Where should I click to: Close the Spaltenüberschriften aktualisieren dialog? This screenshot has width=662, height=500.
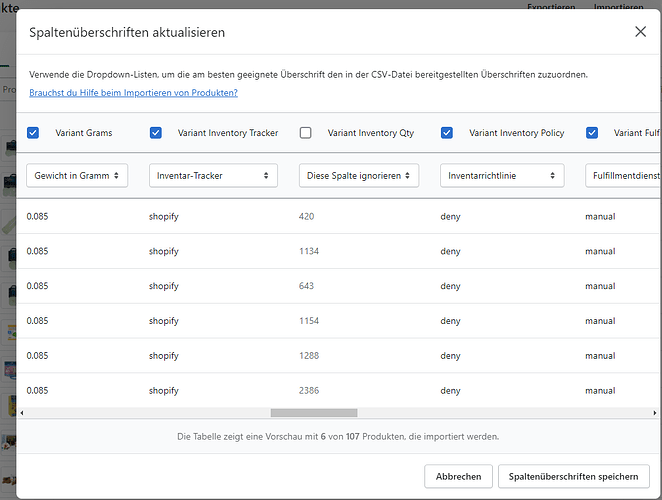click(641, 32)
